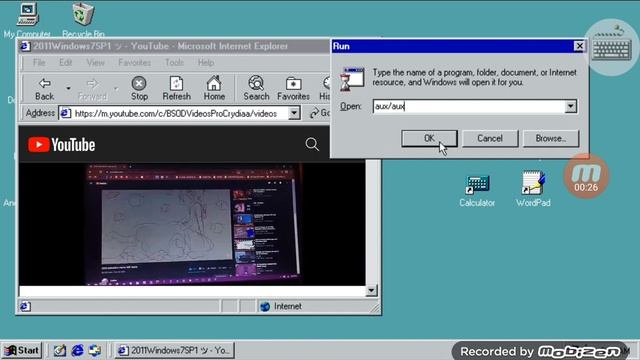Click the YouTube search magnifier icon
This screenshot has width=640, height=360.
point(312,144)
